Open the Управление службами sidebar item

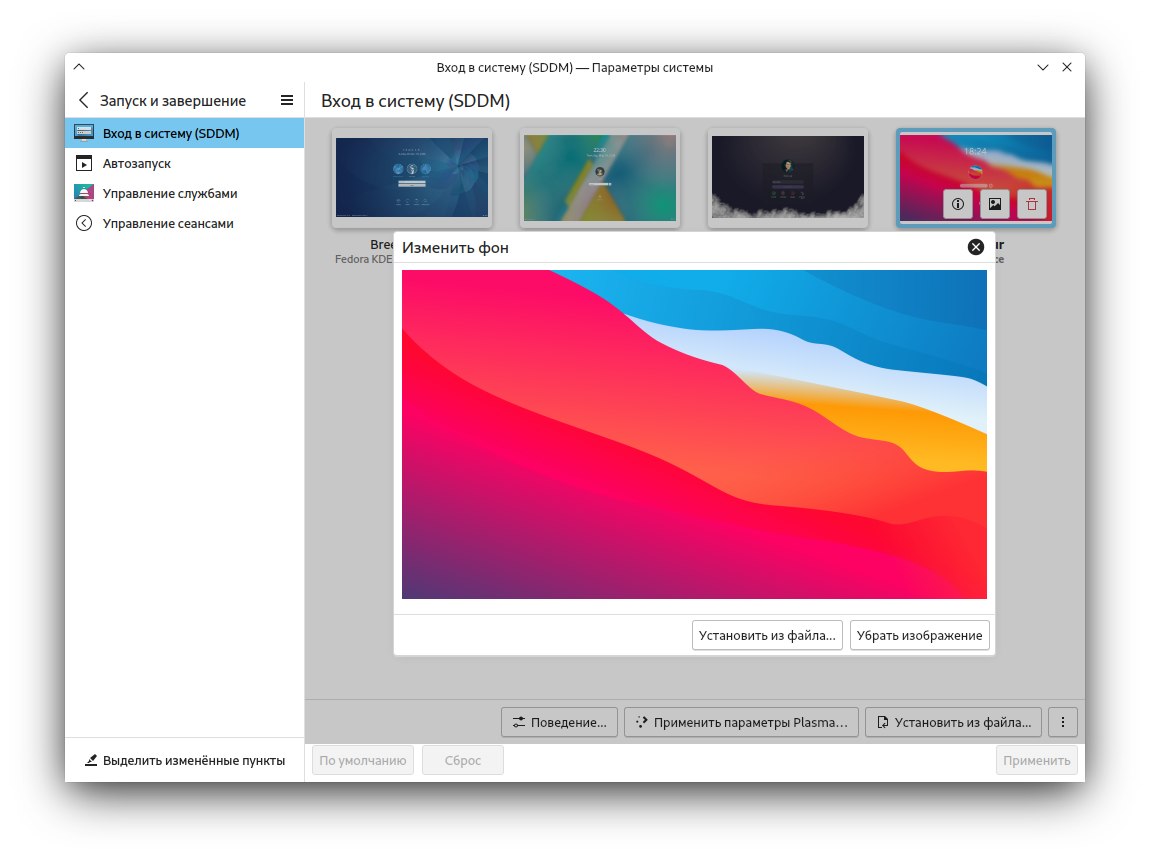(184, 194)
